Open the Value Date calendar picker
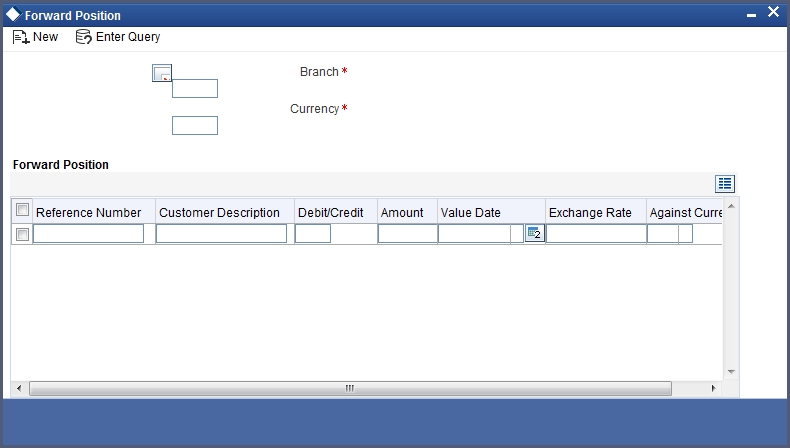This screenshot has width=790, height=448. click(535, 234)
